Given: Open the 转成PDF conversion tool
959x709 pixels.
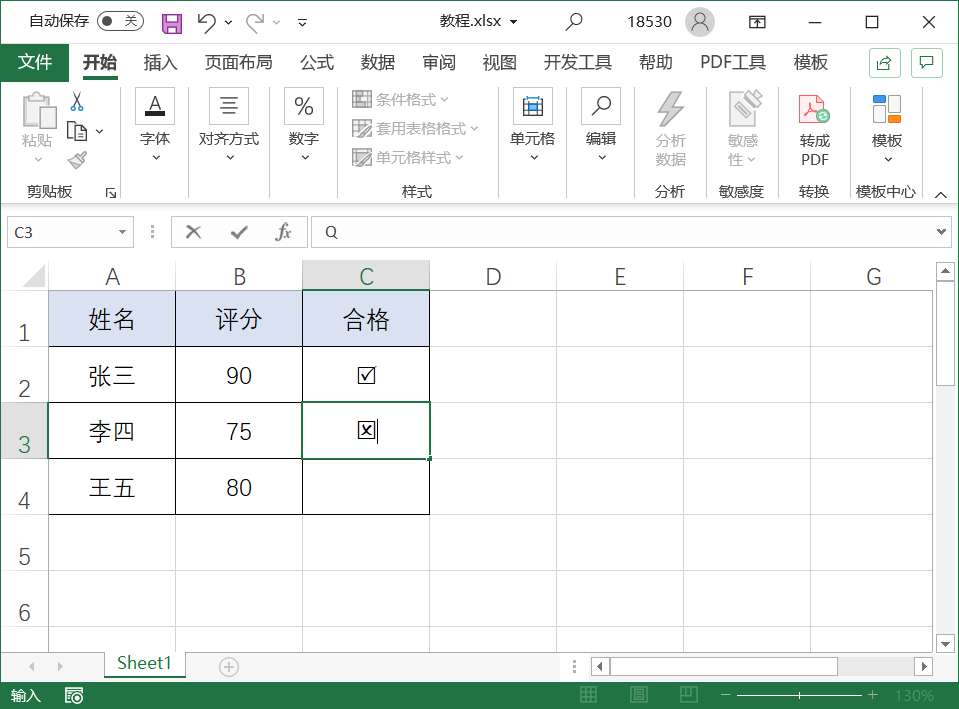Looking at the screenshot, I should point(813,128).
